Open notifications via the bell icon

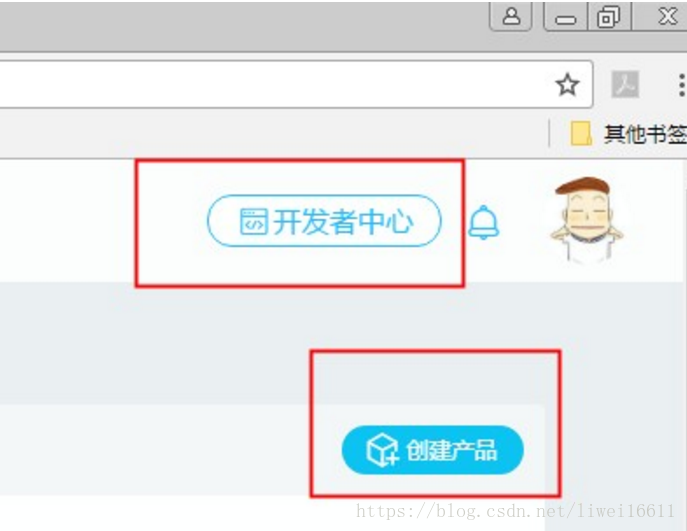pos(483,222)
